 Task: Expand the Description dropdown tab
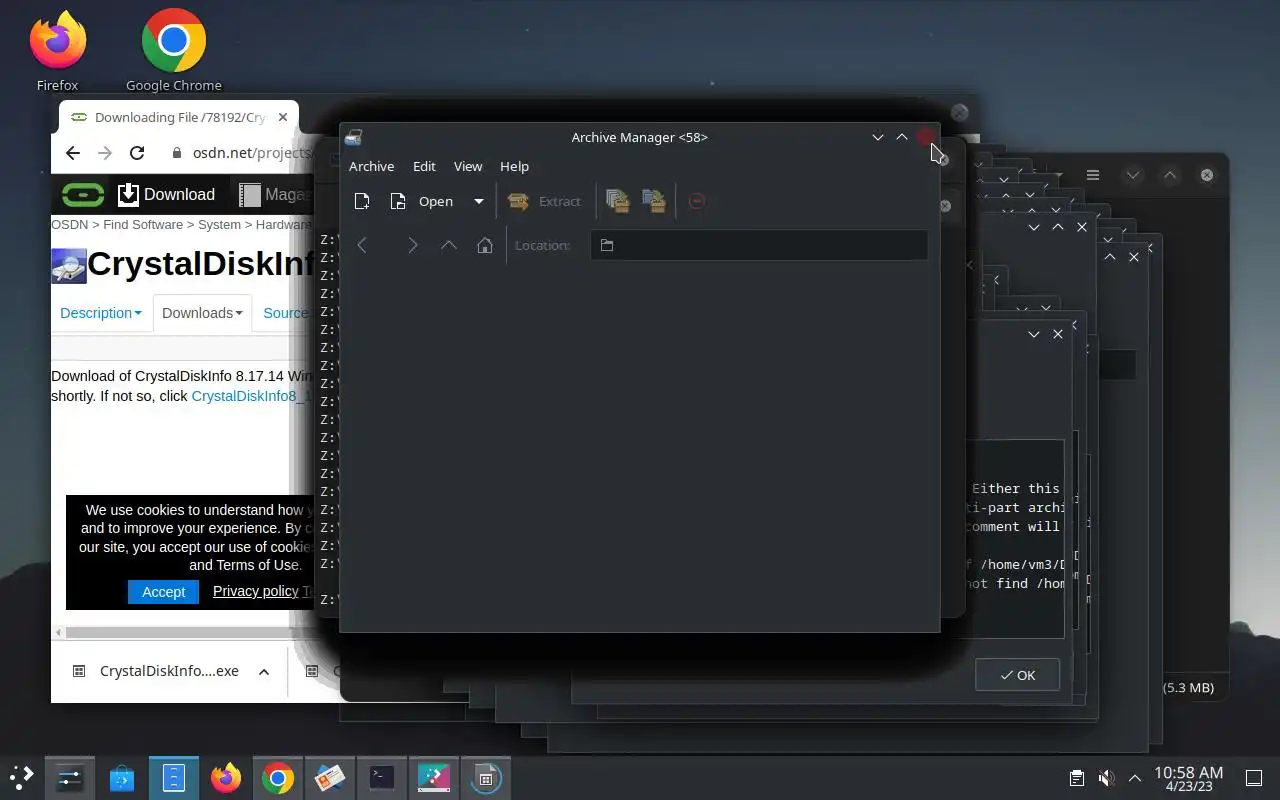101,313
